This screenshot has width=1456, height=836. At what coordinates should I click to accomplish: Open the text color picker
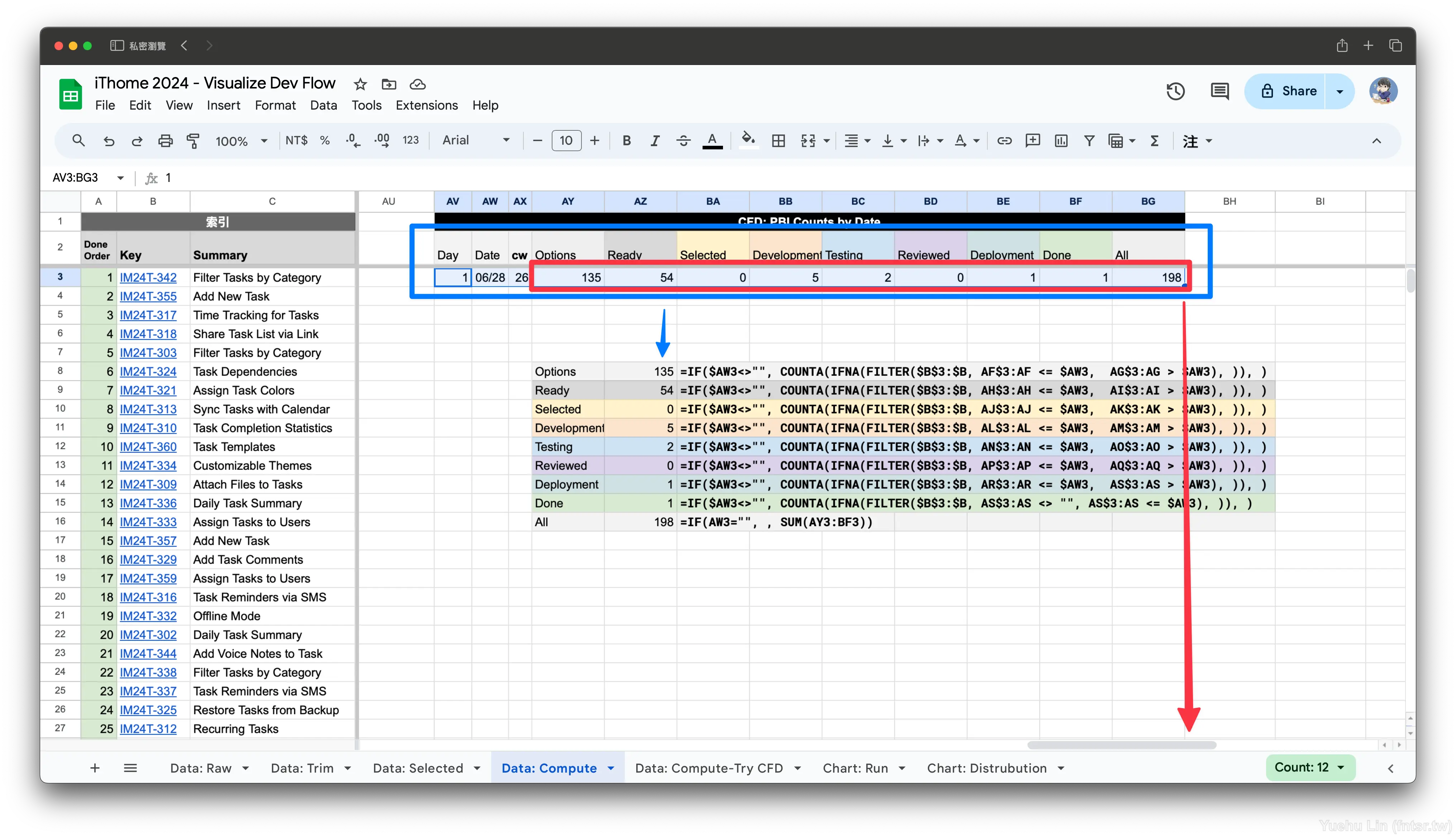click(x=712, y=141)
